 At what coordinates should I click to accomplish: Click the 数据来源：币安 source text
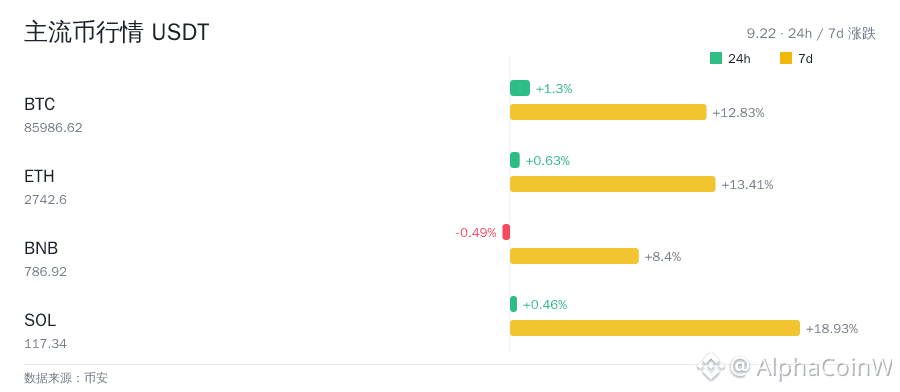(65, 378)
